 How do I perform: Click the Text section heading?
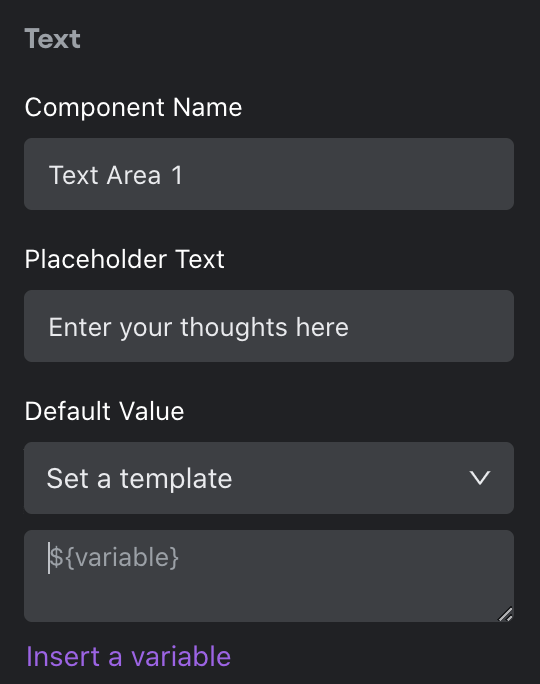click(52, 39)
